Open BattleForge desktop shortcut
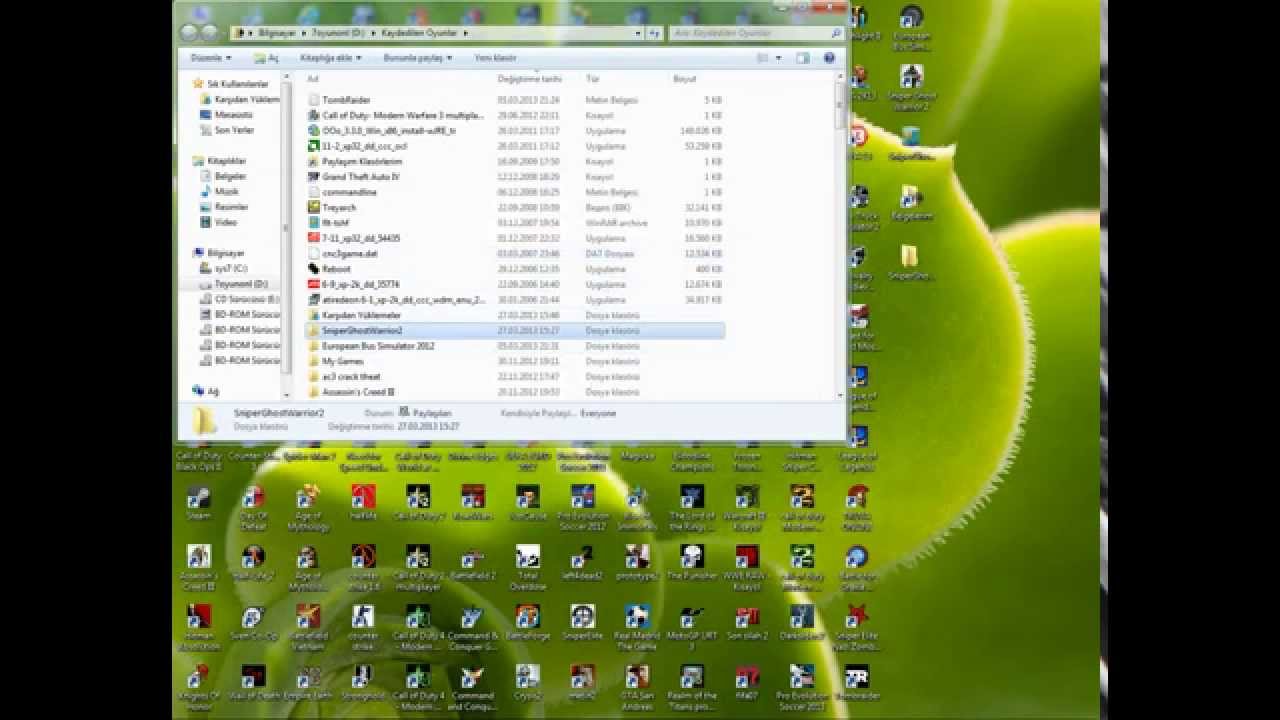1280x720 pixels. [x=527, y=623]
